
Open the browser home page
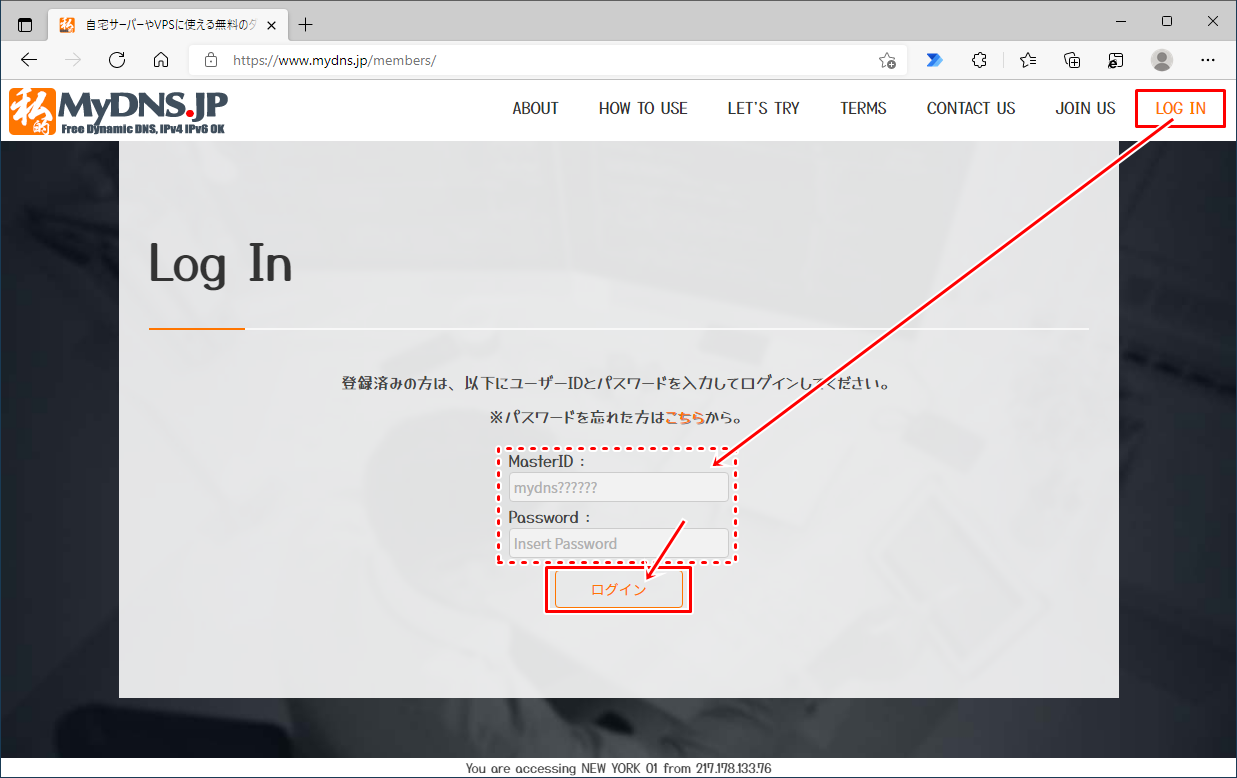pyautogui.click(x=162, y=60)
